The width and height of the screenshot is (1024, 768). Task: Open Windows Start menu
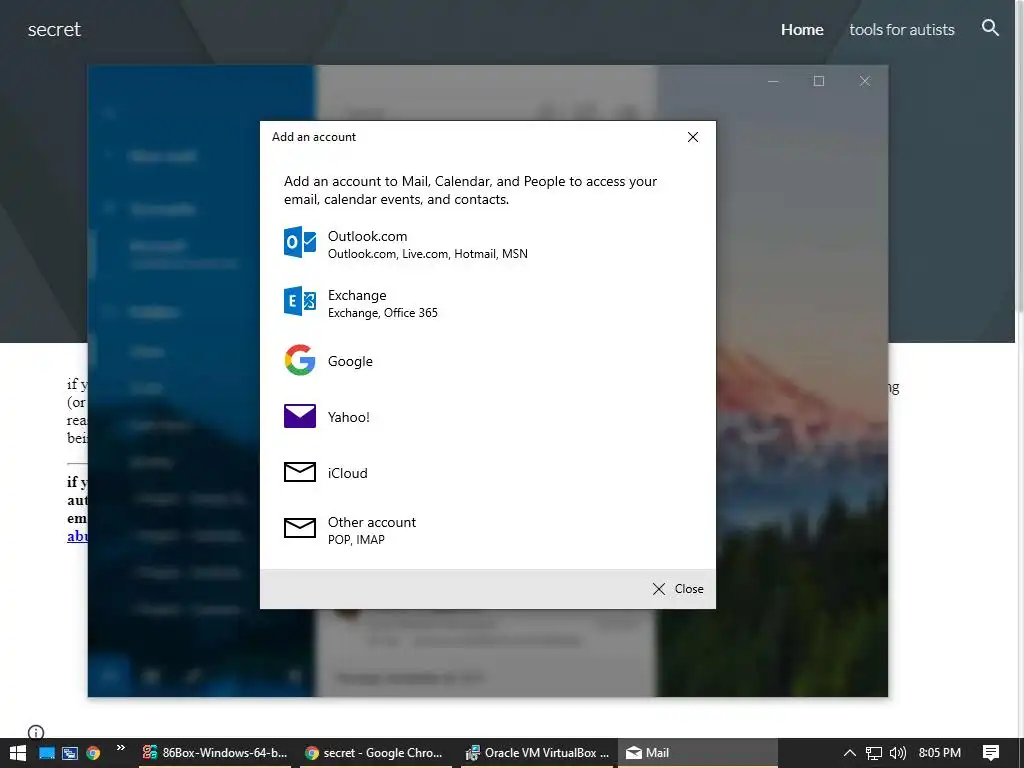coord(17,753)
